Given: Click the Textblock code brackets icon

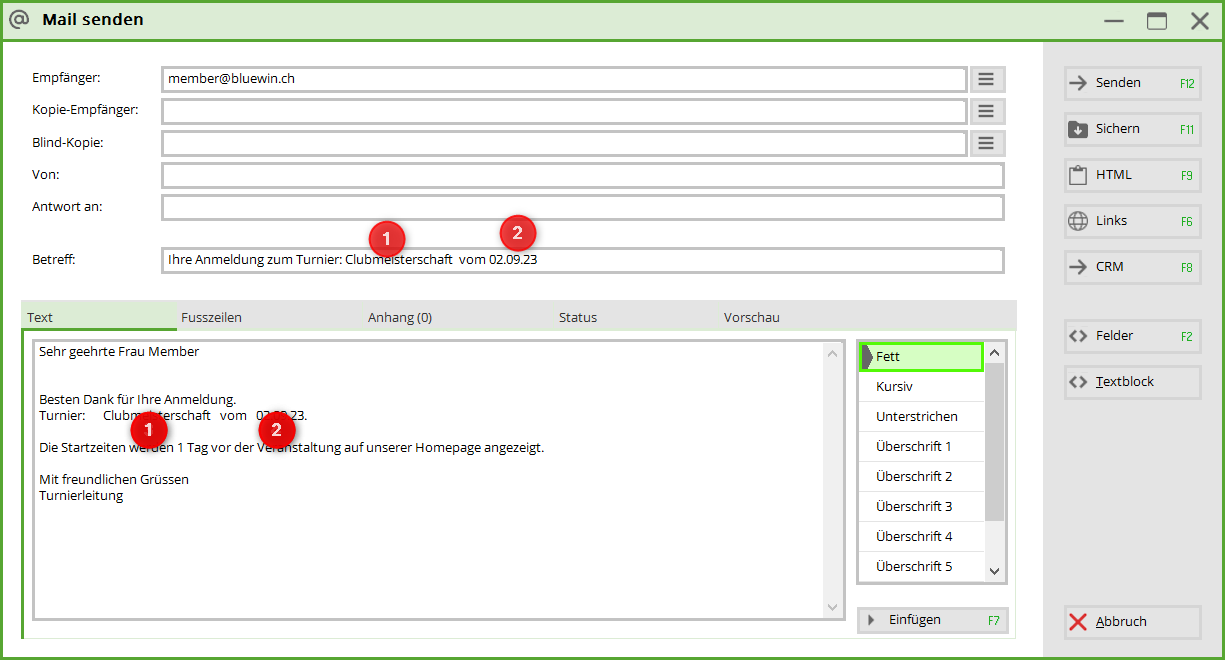Looking at the screenshot, I should (1078, 382).
